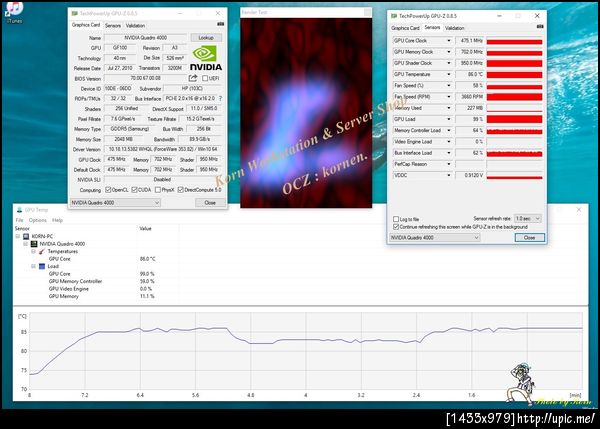The image size is (600, 429).
Task: Collapse the KORN-PC tree node
Action: click(18, 237)
